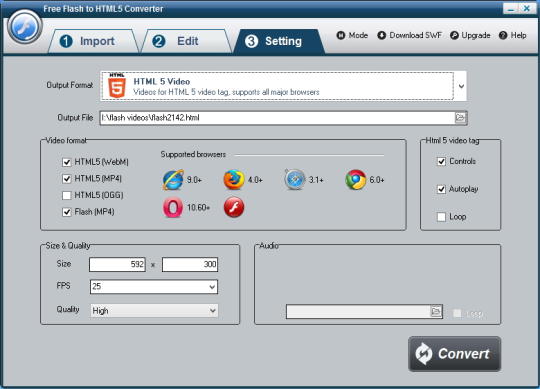Uncheck the HTML5 (WebM) checkbox
Screen dimensions: 540x389
pyautogui.click(x=66, y=162)
